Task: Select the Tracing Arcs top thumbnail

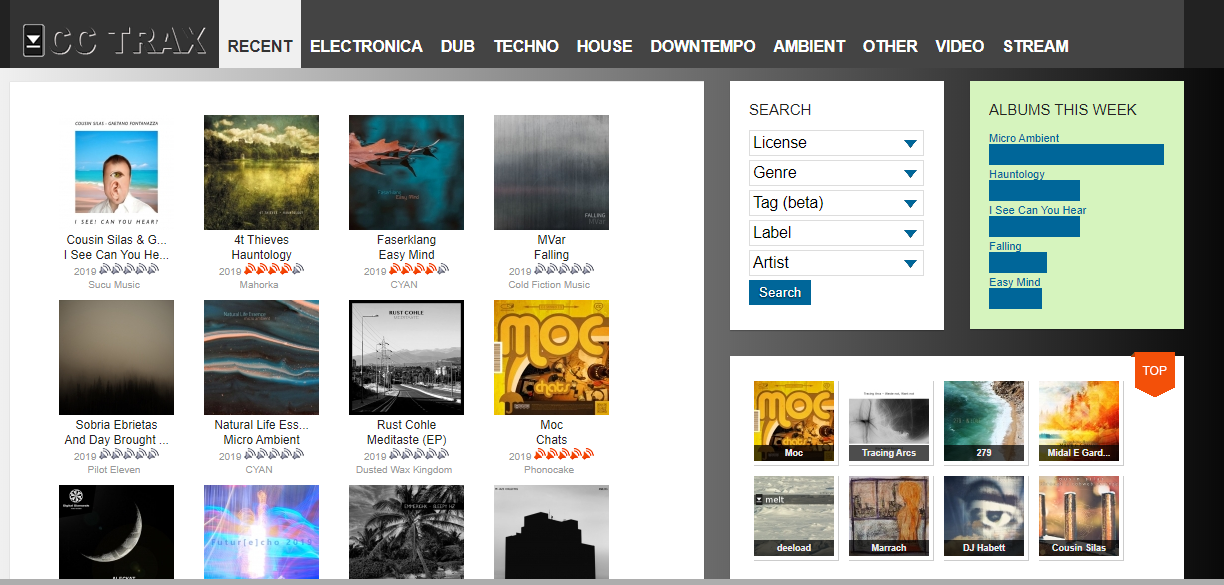Action: 889,420
